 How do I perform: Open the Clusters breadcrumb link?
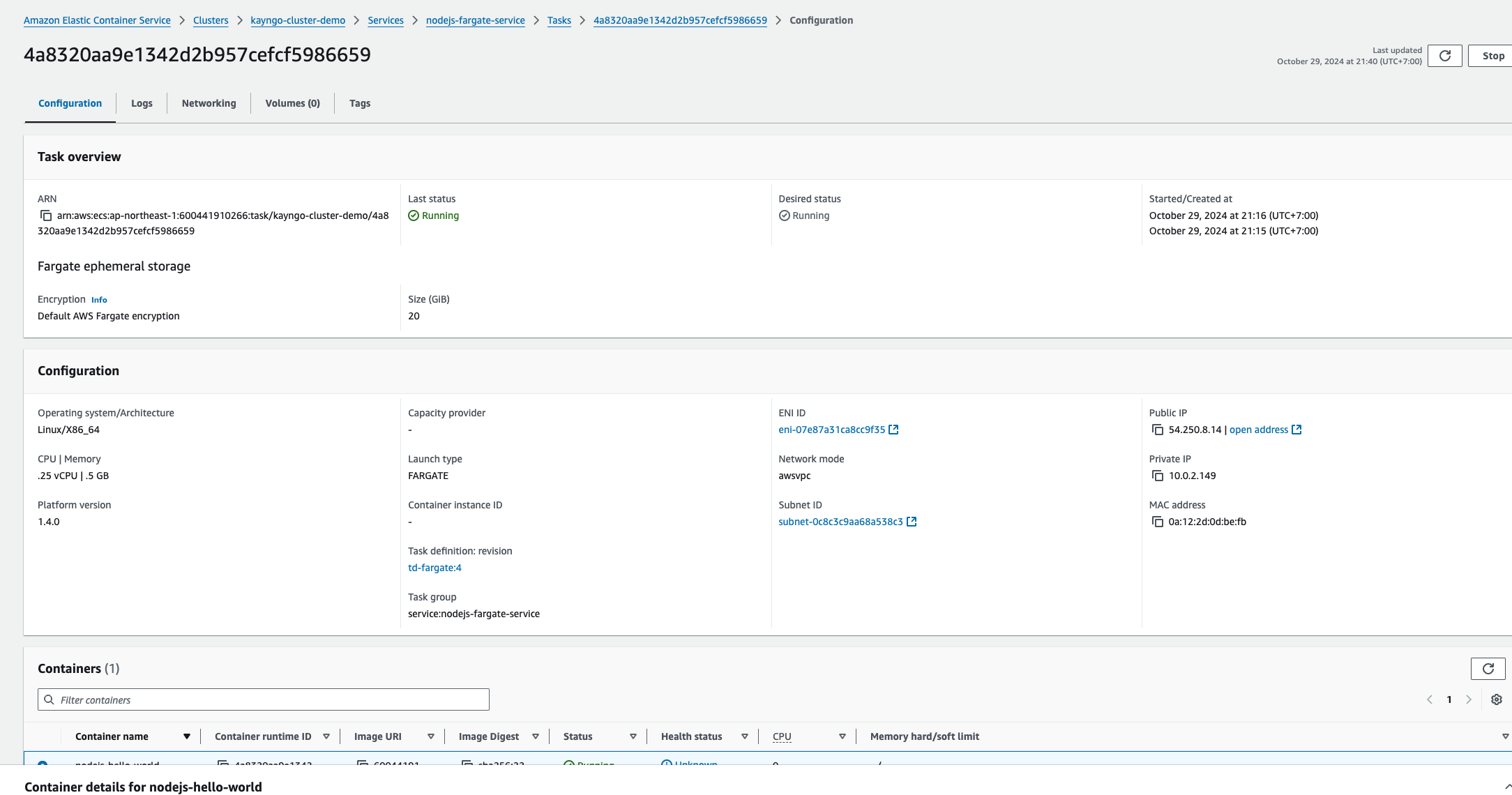(x=211, y=20)
